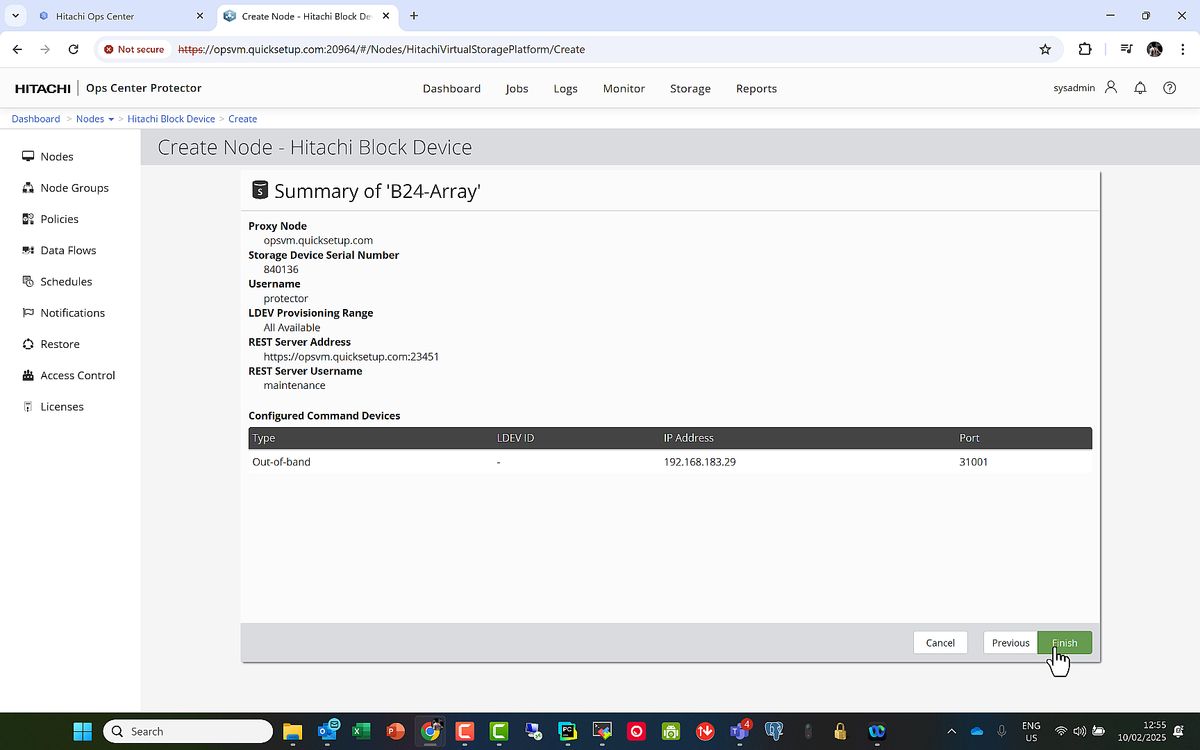Click the Windows taskbar Search box
Image resolution: width=1200 pixels, height=750 pixels.
pos(188,731)
